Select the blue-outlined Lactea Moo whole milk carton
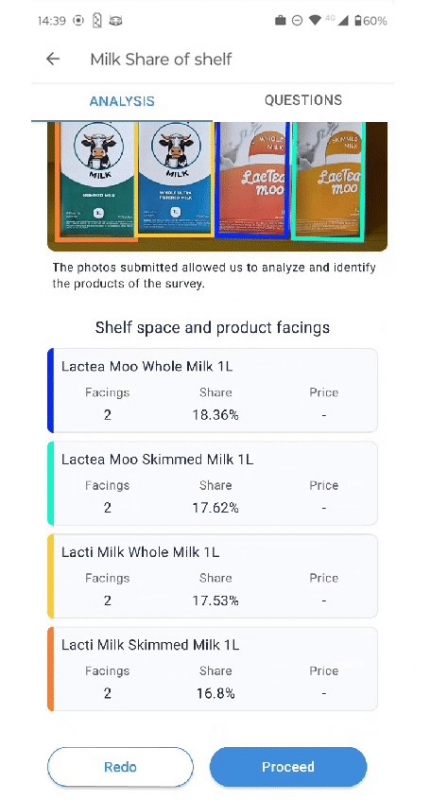448x800 pixels. 253,180
